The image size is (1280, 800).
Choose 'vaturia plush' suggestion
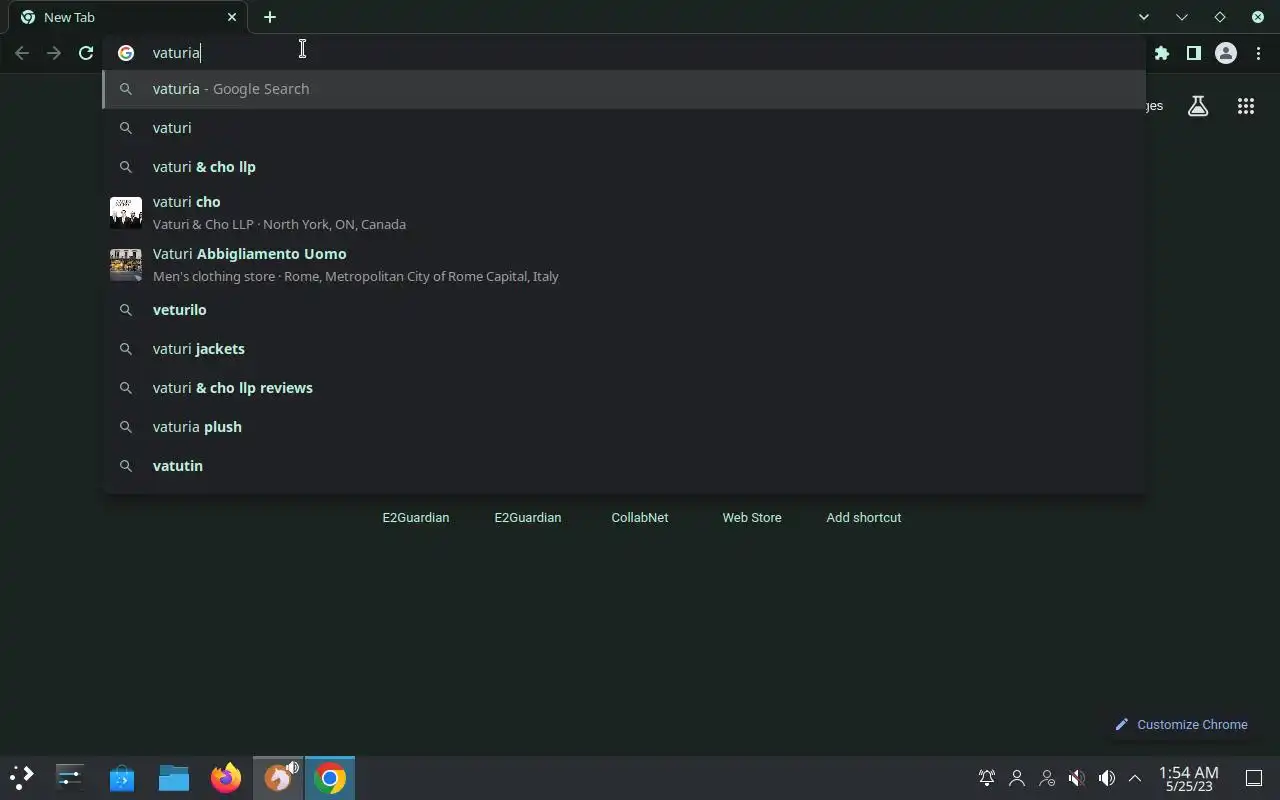pyautogui.click(x=624, y=427)
